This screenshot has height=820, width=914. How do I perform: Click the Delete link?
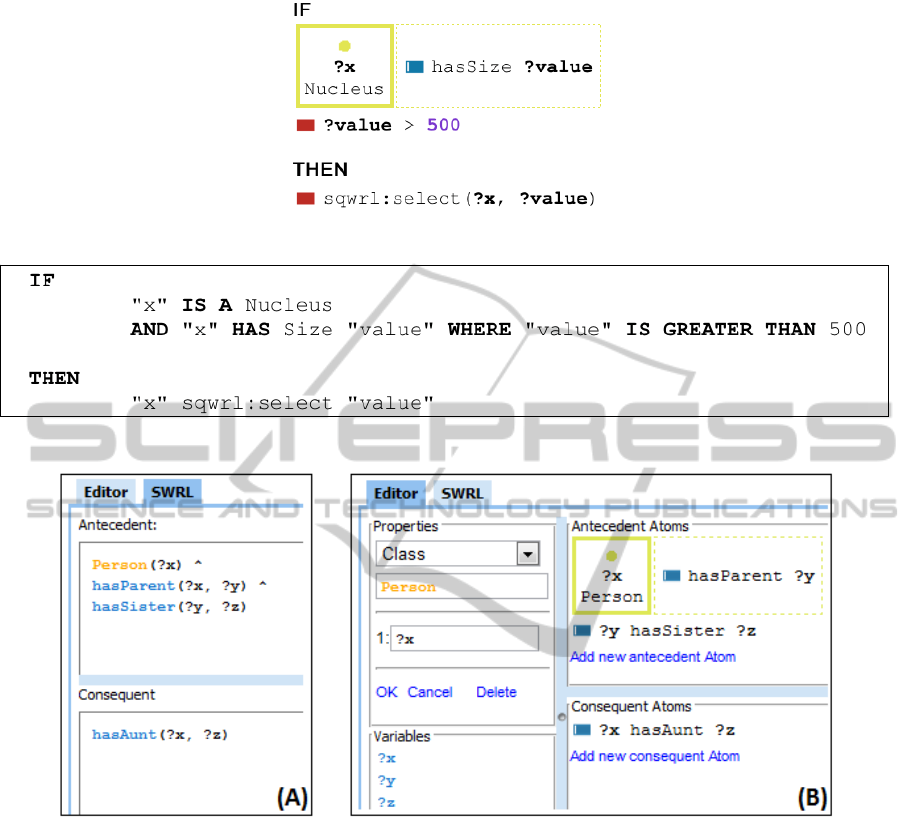tap(496, 692)
